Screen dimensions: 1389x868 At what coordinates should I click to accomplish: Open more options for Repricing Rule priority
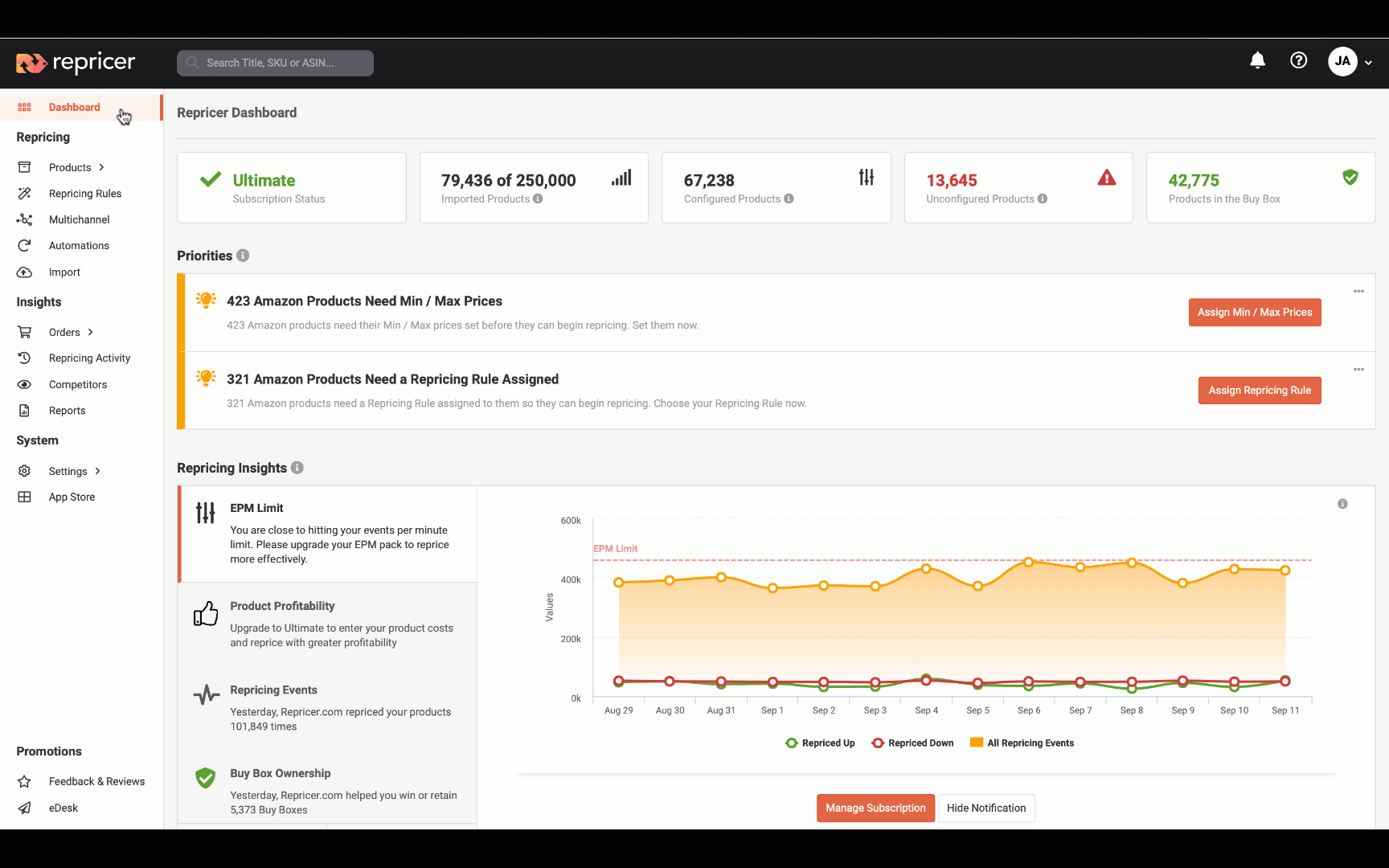point(1358,369)
